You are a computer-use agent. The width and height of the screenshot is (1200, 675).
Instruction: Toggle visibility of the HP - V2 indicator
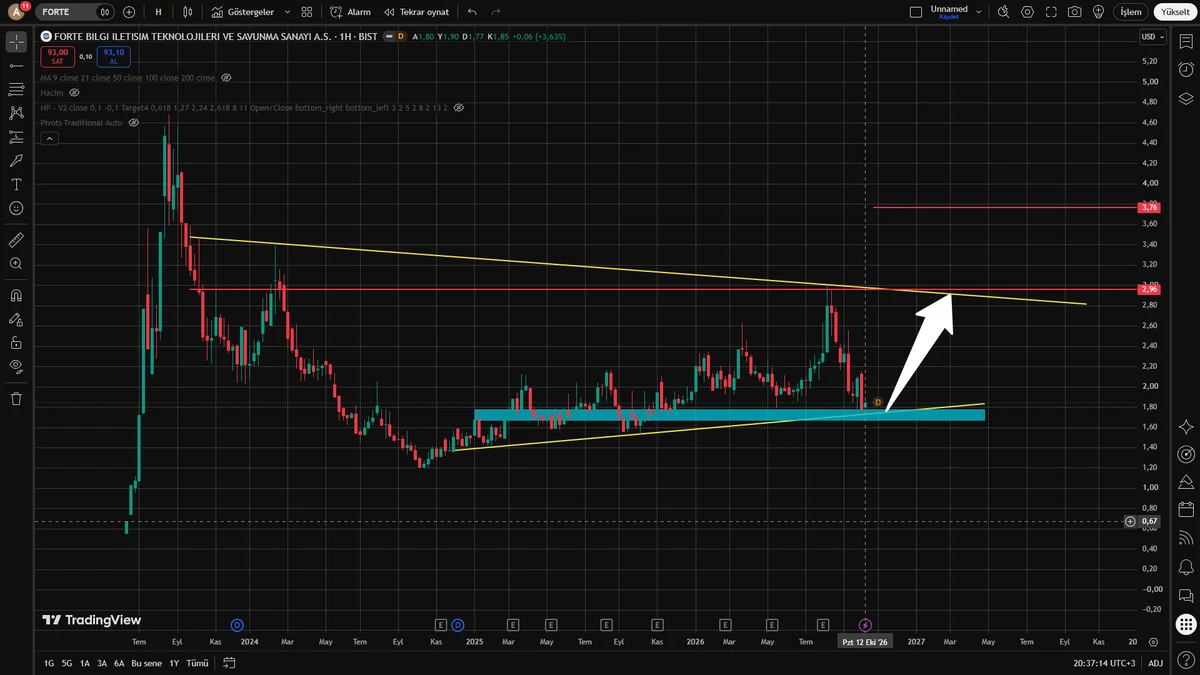[459, 107]
